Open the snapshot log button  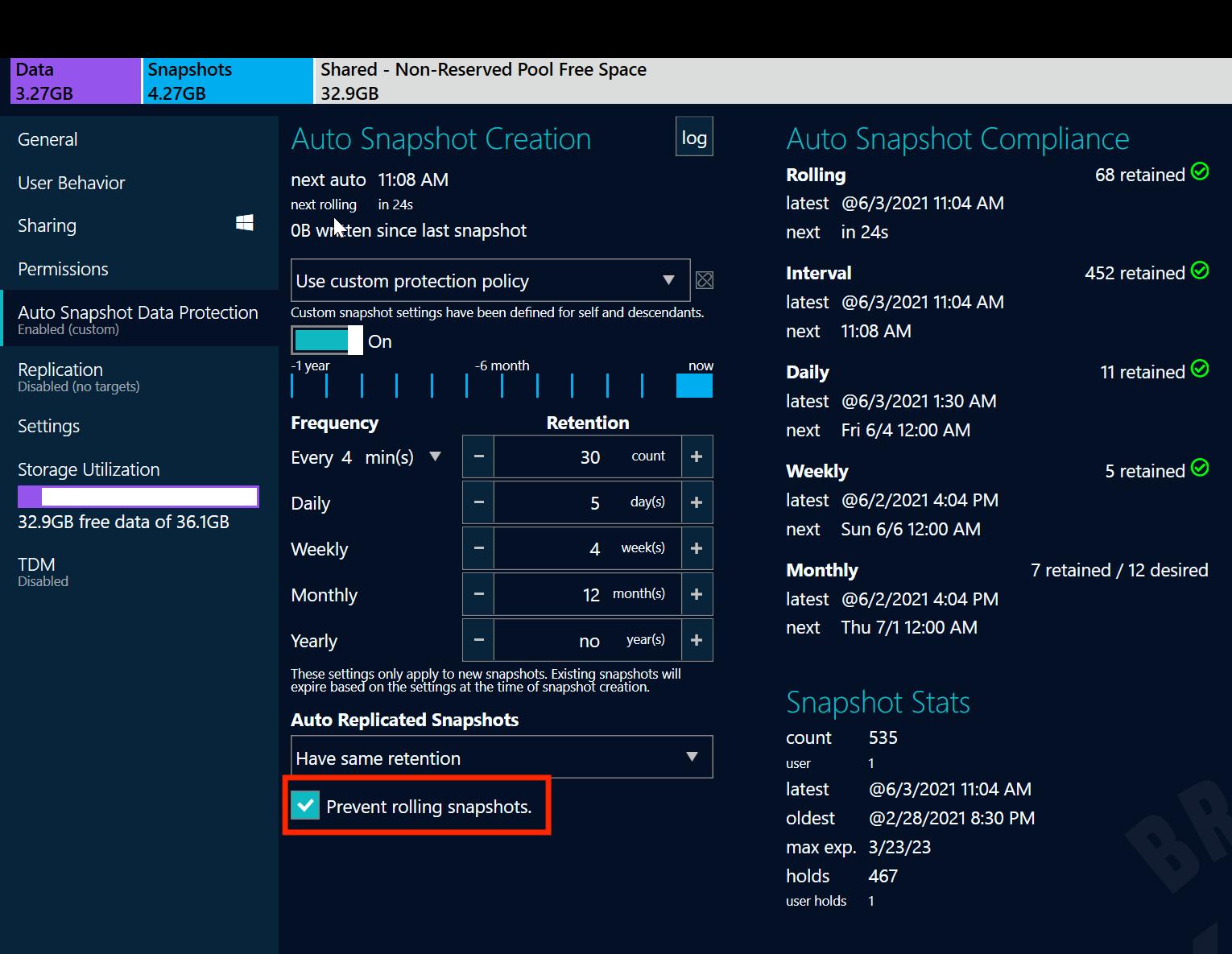[x=693, y=138]
